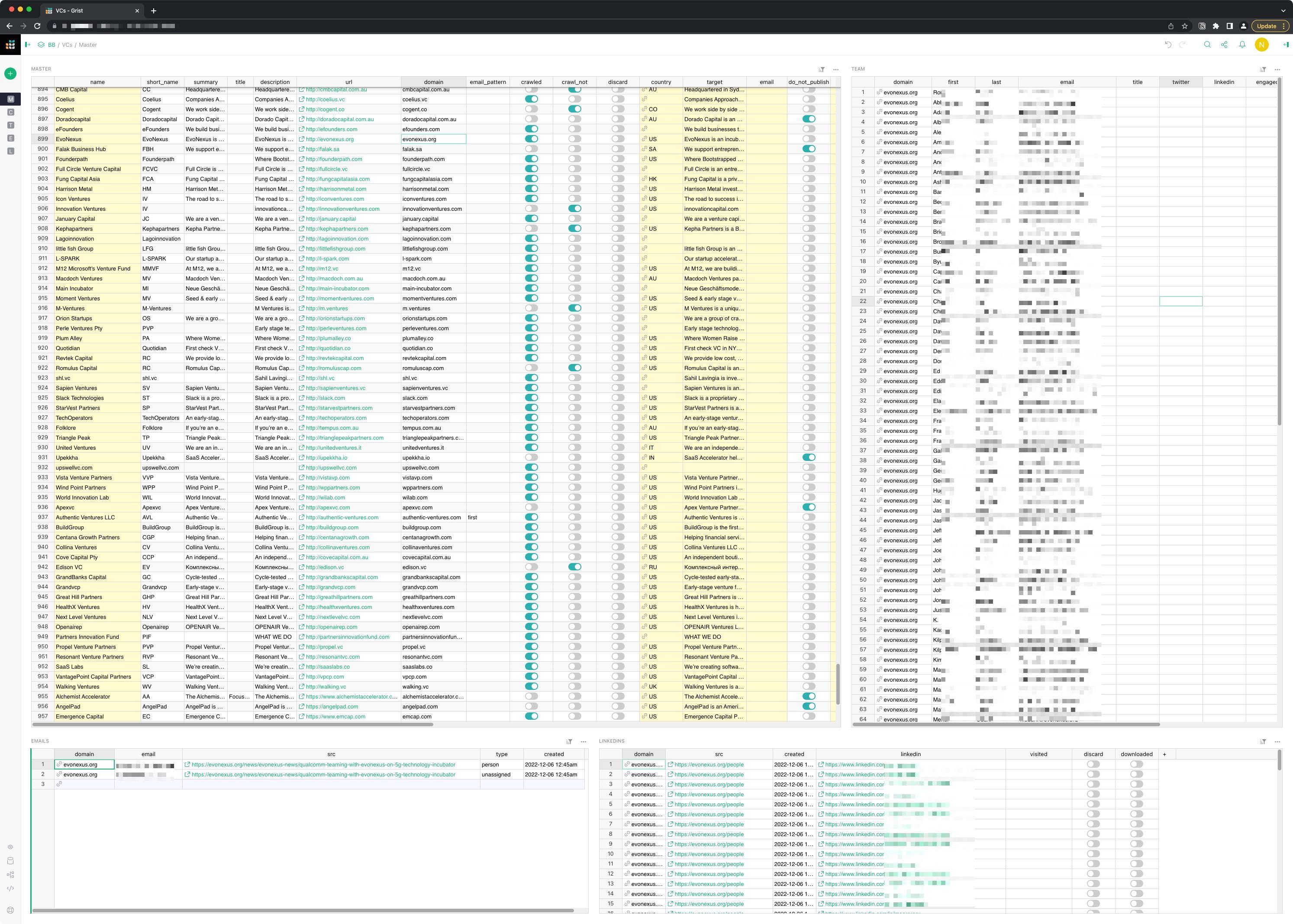Viewport: 1293px width, 924px height.
Task: Toggle downloaded switch in LINKEDINS row 3
Action: pyautogui.click(x=1136, y=785)
